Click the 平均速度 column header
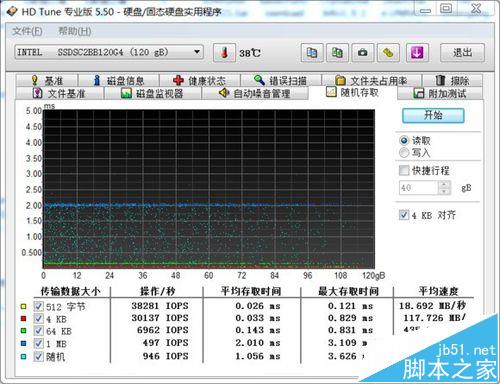Image resolution: width=500 pixels, height=384 pixels. tap(439, 292)
